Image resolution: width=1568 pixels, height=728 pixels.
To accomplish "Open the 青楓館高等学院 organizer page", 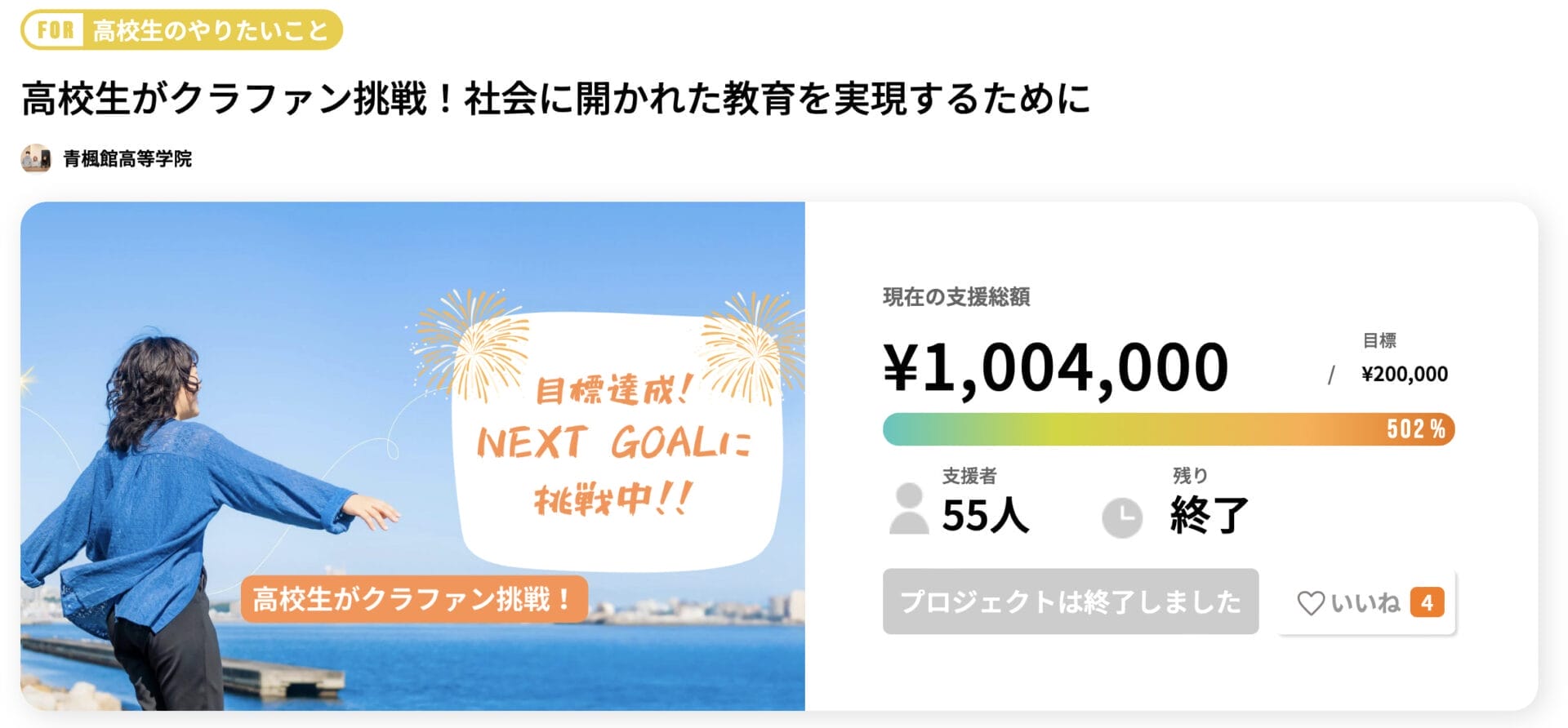I will 127,159.
